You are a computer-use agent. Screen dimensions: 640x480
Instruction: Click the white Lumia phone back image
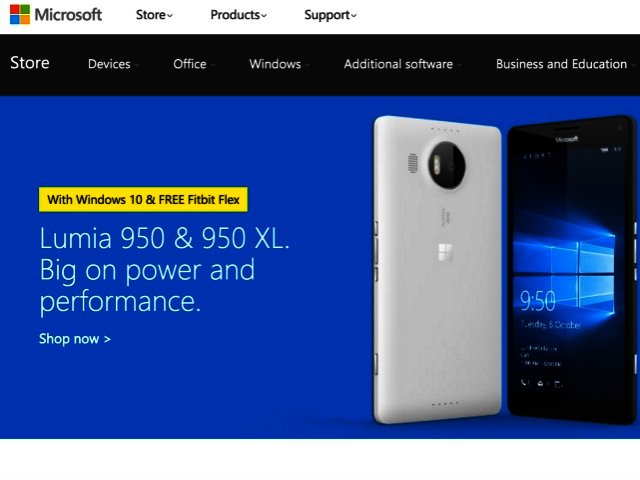(x=438, y=269)
